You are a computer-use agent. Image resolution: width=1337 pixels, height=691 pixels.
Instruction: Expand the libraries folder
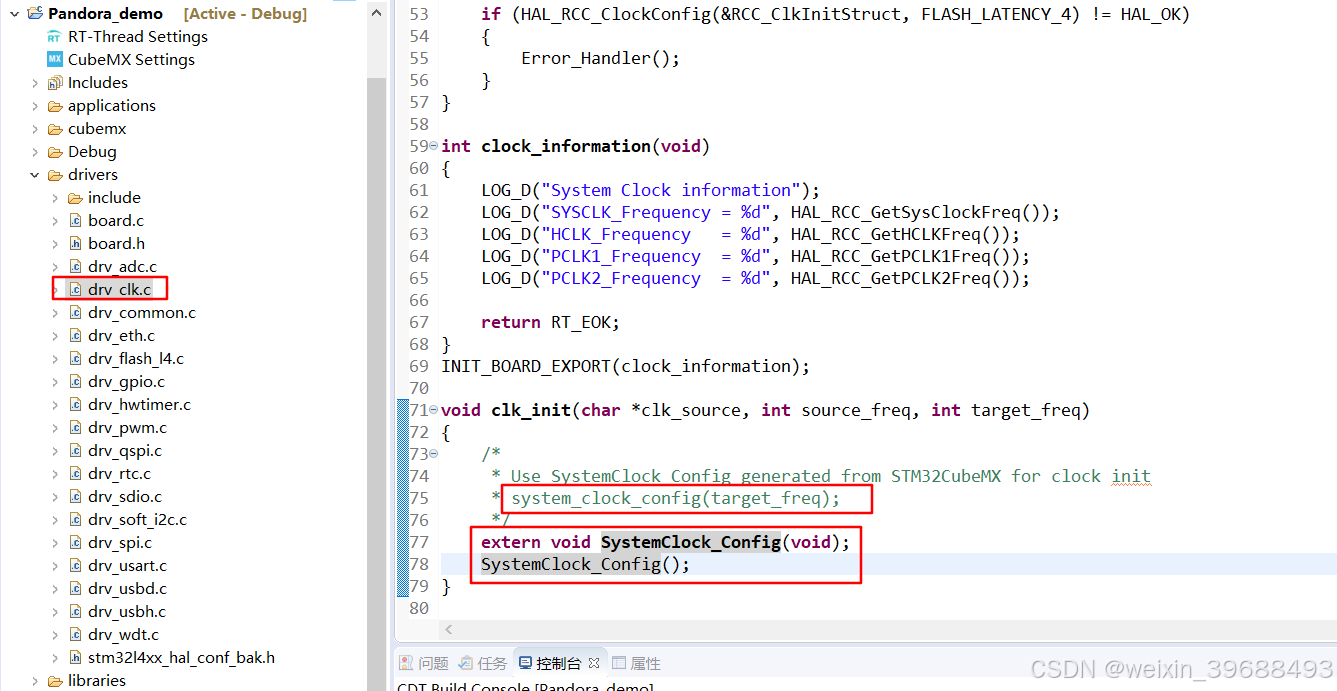35,681
